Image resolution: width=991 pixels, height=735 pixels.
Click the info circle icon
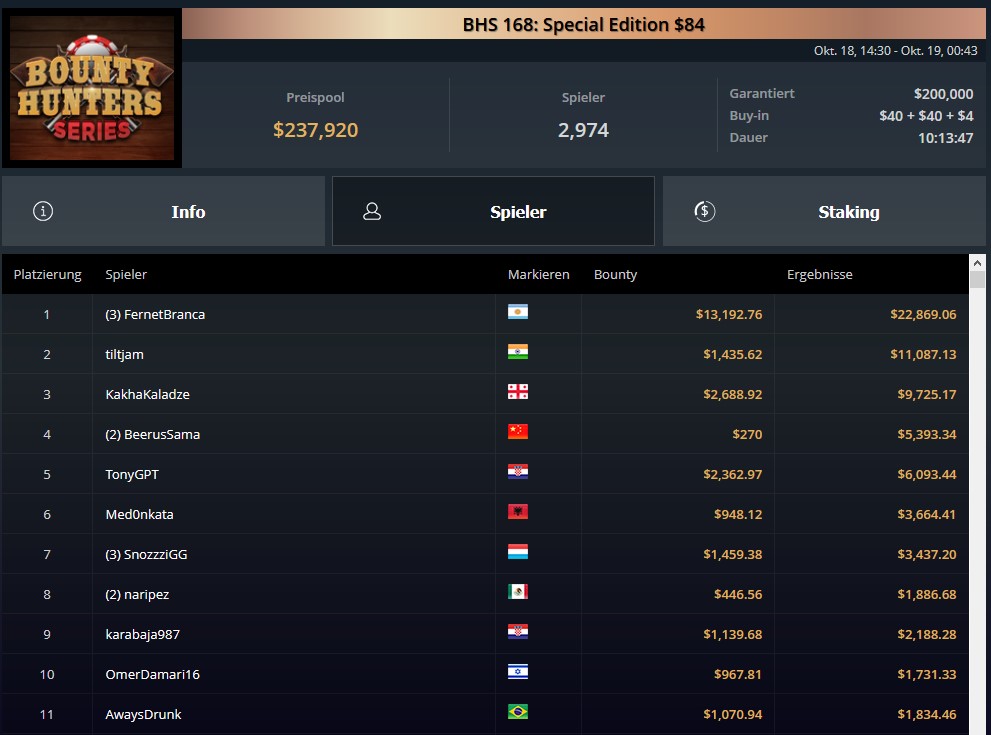tap(43, 211)
